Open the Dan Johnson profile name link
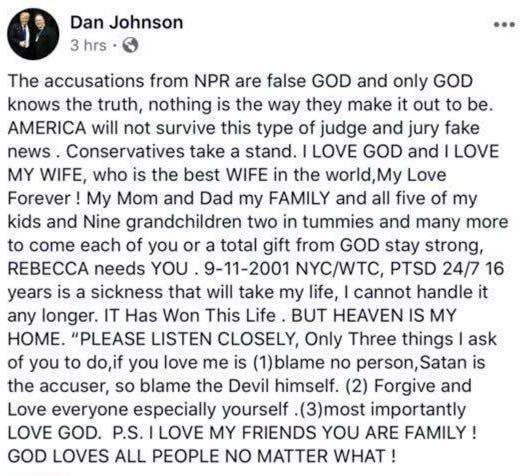 point(126,23)
